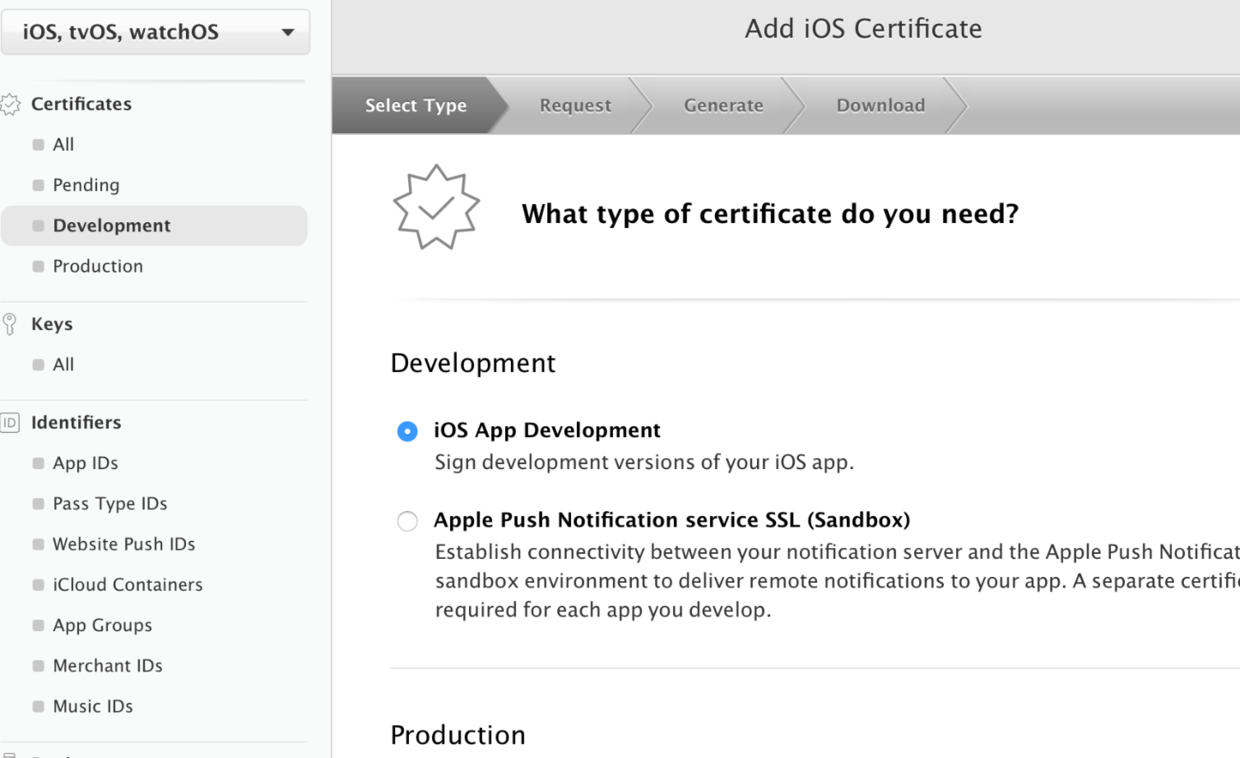Open Production certificates in sidebar

point(97,266)
